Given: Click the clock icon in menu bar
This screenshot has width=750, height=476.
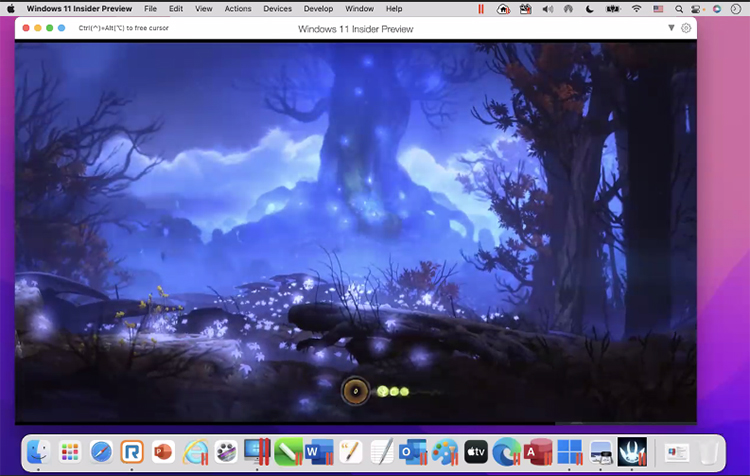Looking at the screenshot, I should 736,9.
